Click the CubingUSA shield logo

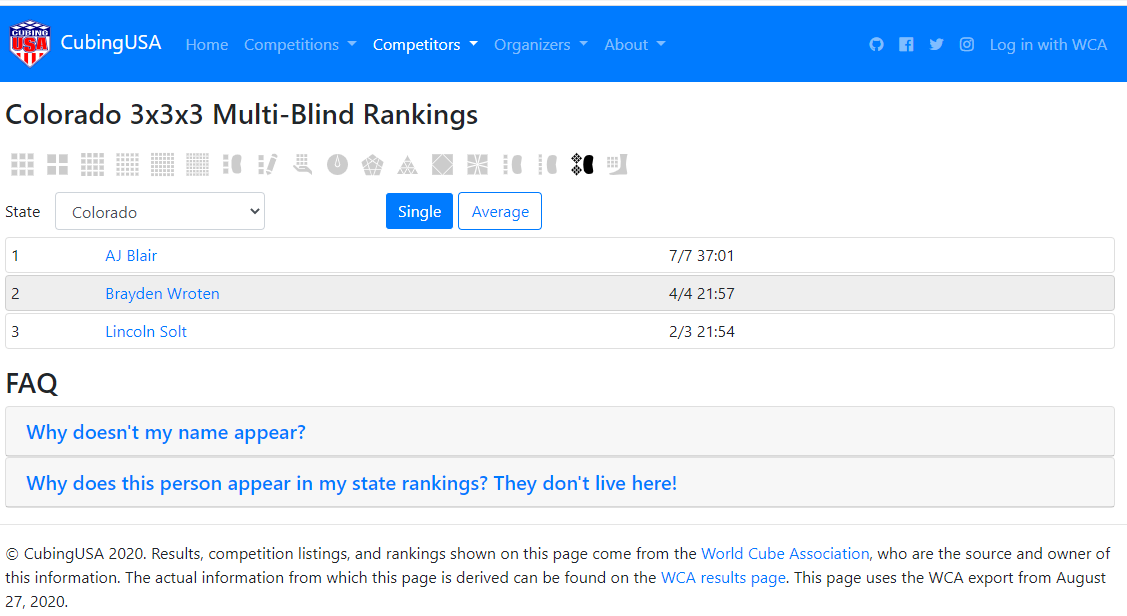pyautogui.click(x=29, y=44)
